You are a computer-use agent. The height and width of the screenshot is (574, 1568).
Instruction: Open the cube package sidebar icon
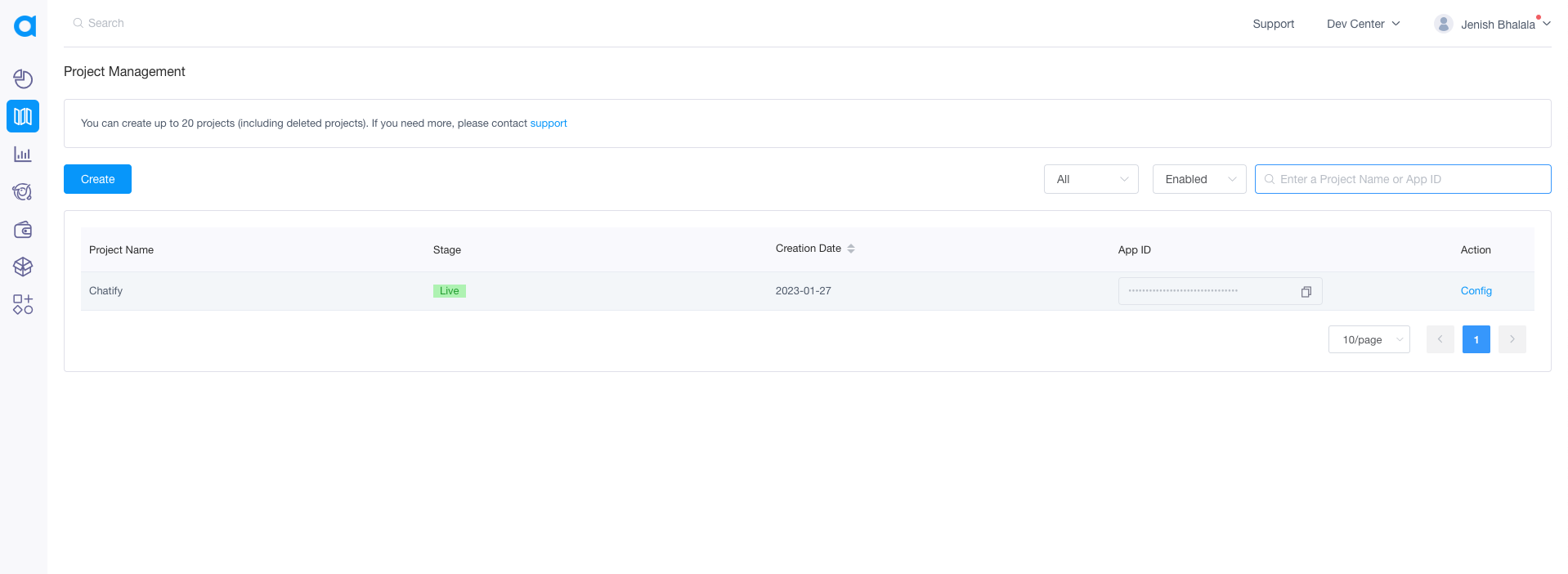(23, 267)
